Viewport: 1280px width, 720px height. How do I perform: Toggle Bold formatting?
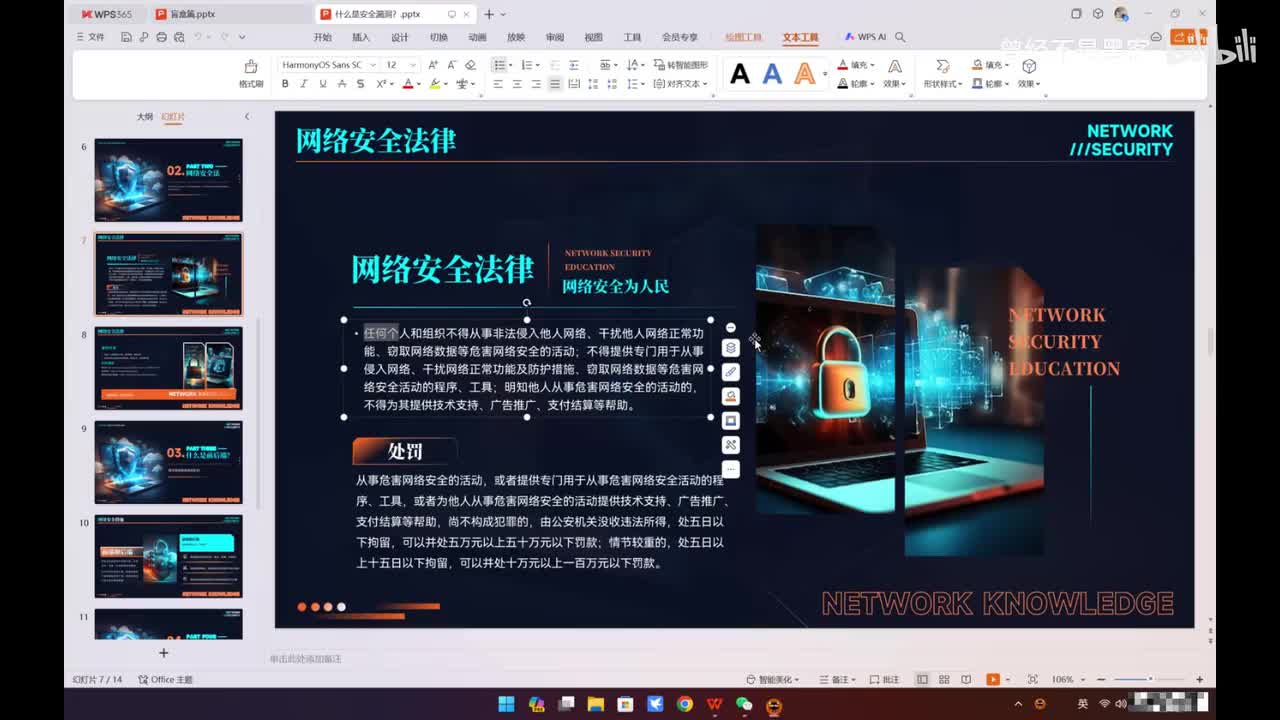tap(285, 84)
